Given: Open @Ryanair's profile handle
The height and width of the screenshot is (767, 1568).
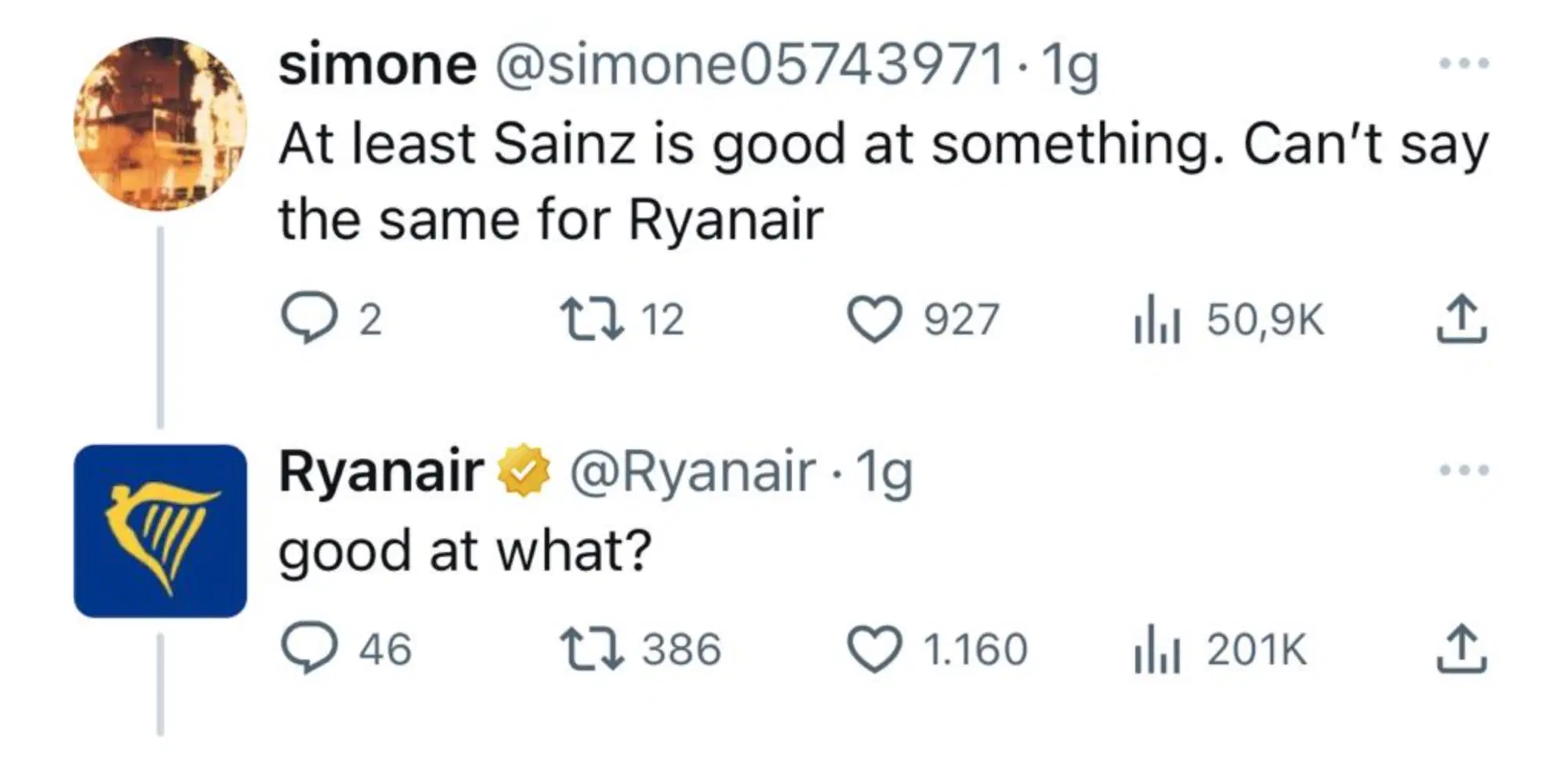Looking at the screenshot, I should point(690,471).
